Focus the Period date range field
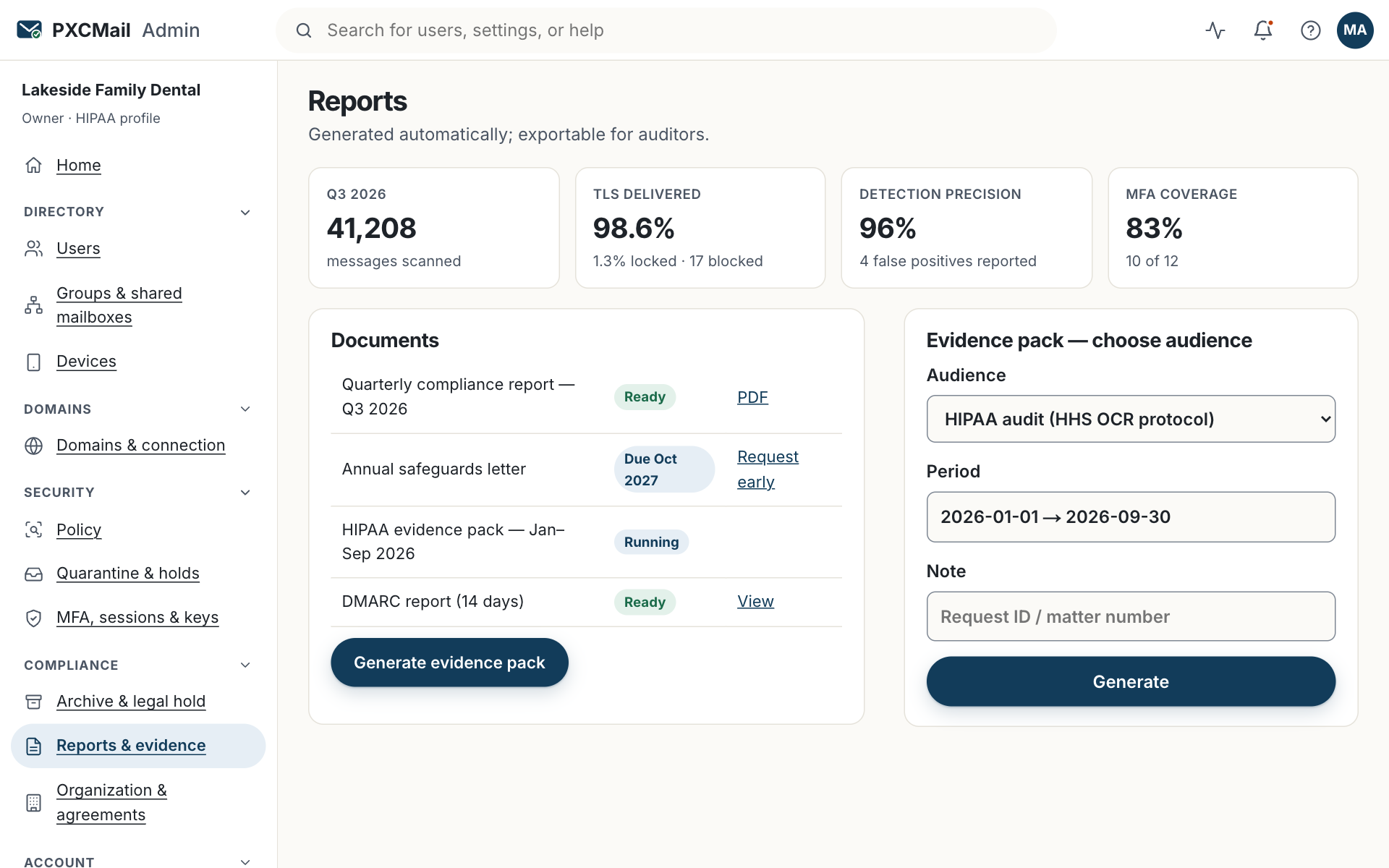This screenshot has width=1389, height=868. (x=1131, y=517)
